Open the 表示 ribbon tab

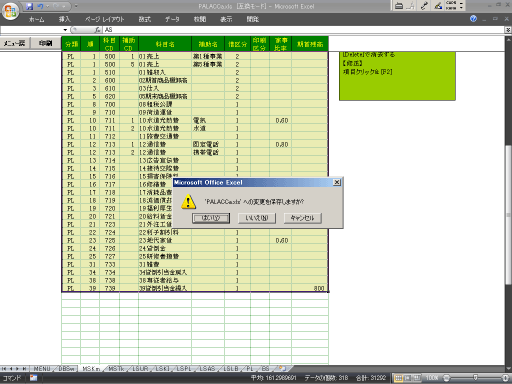[x=226, y=19]
